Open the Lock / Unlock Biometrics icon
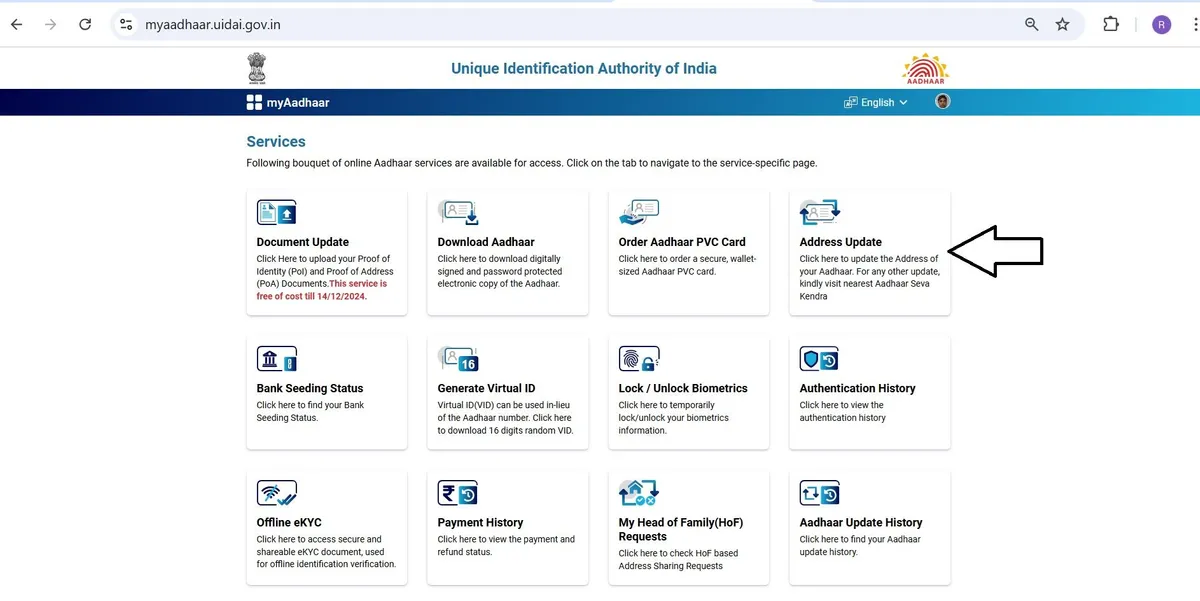 coord(639,359)
